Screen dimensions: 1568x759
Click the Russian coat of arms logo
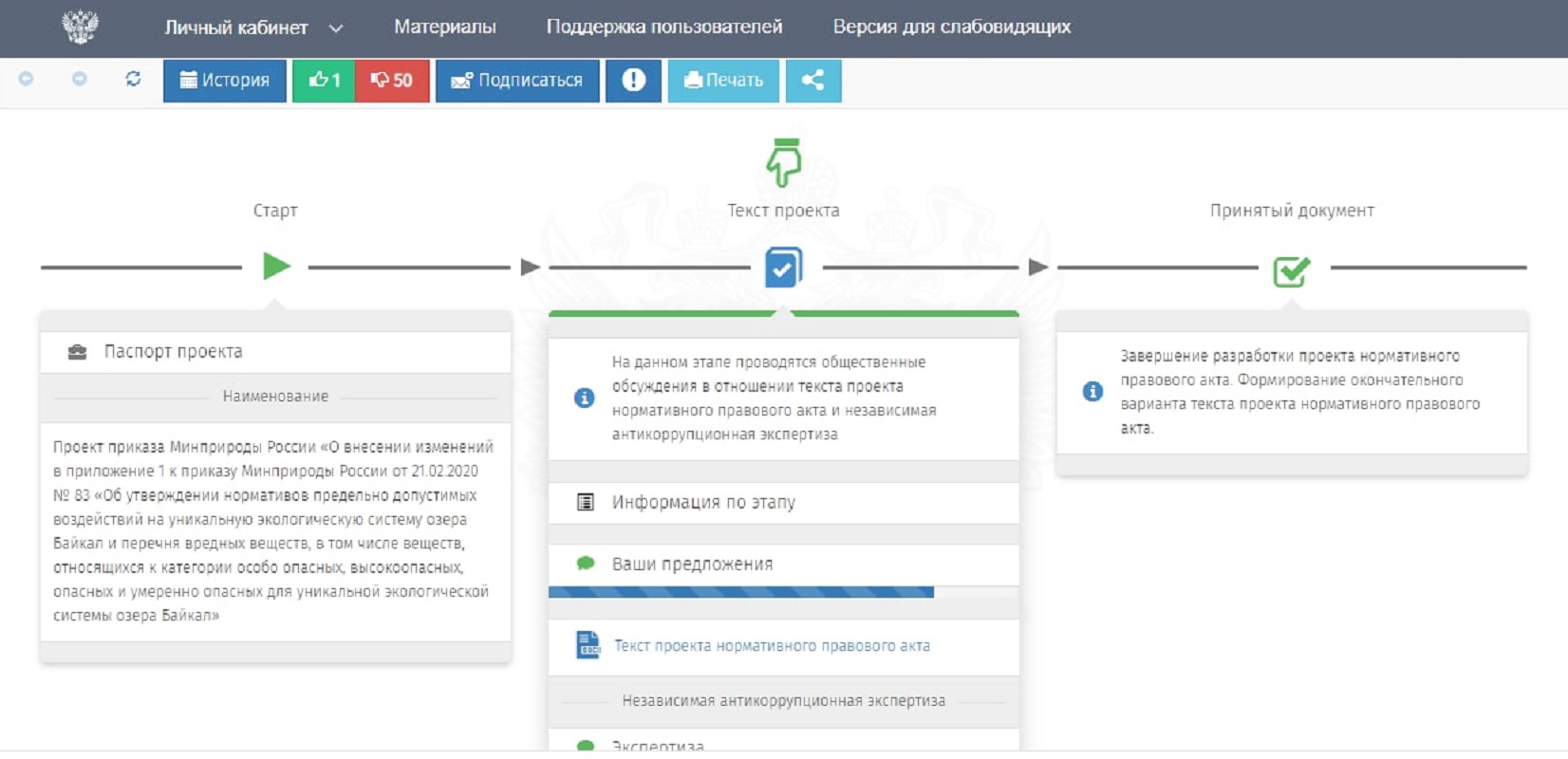(80, 27)
